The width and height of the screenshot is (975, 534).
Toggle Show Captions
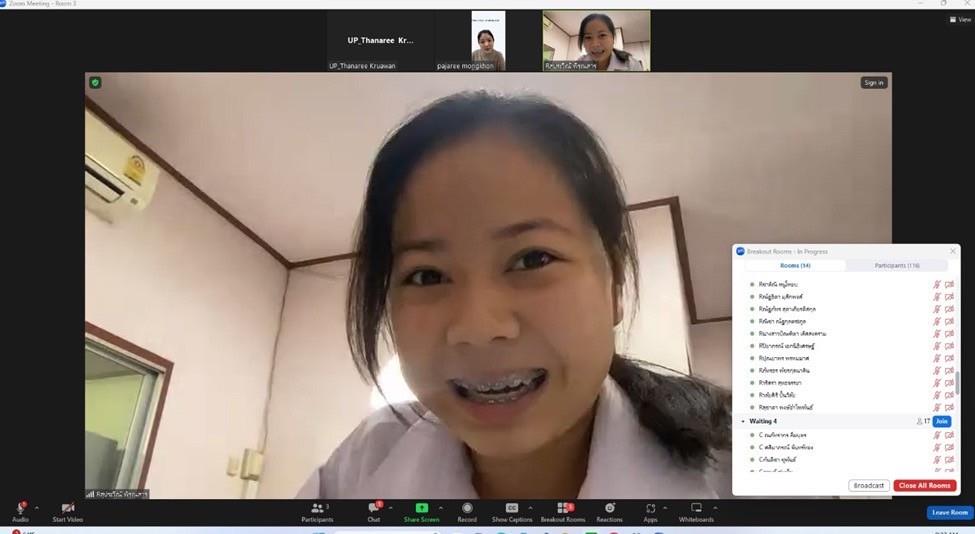pyautogui.click(x=512, y=512)
